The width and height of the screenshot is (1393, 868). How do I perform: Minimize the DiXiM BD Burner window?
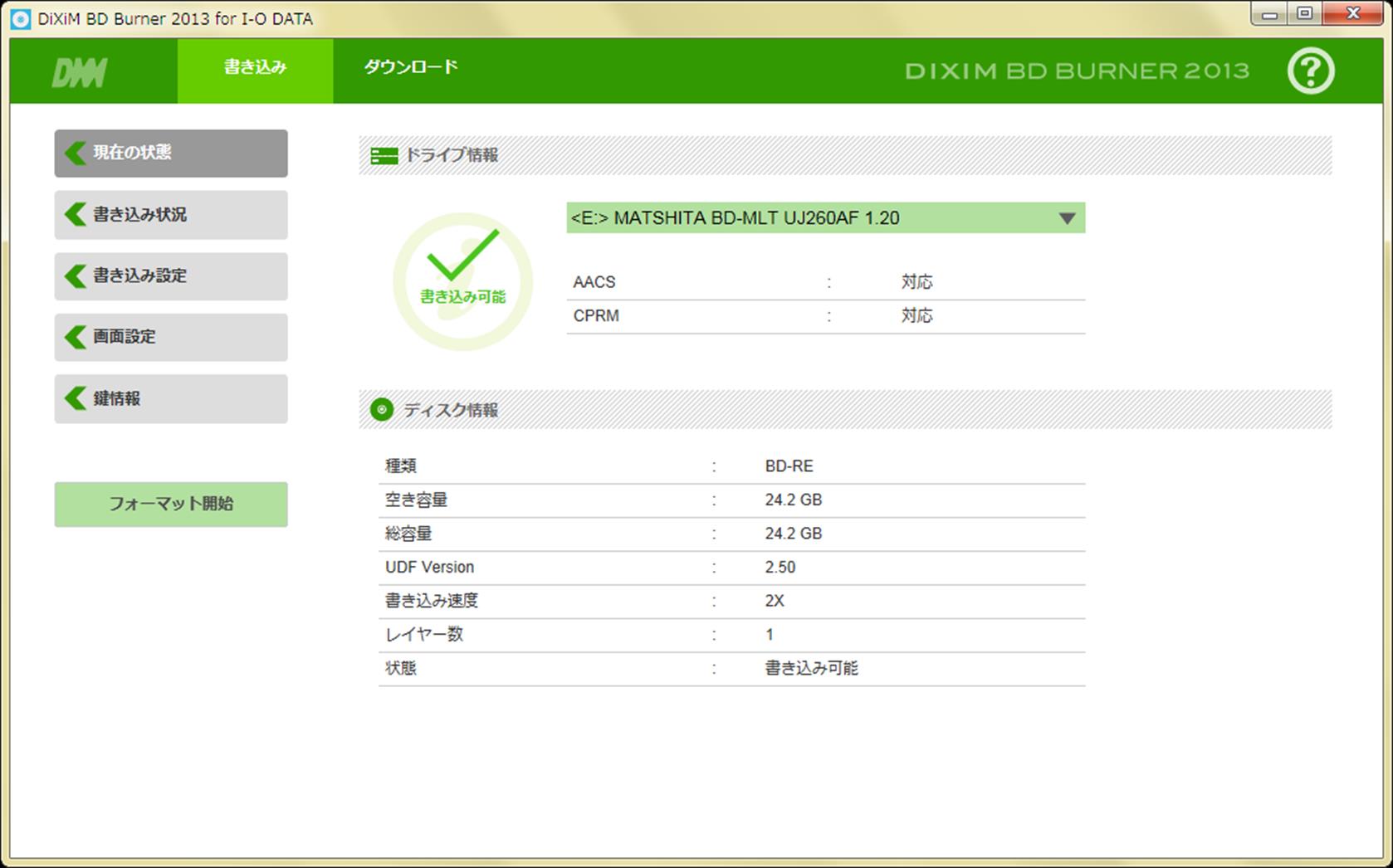pos(1268,14)
